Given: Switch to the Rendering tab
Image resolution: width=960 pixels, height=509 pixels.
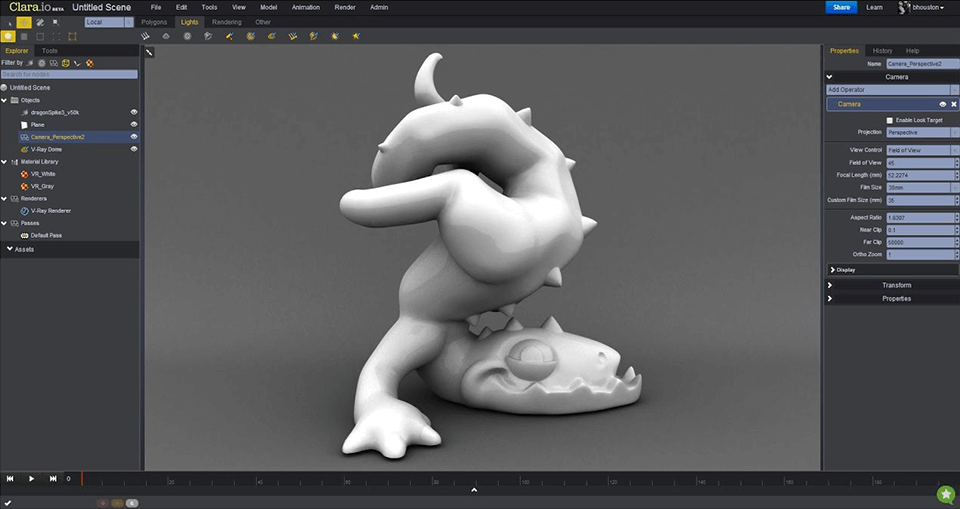Looking at the screenshot, I should click(x=227, y=22).
